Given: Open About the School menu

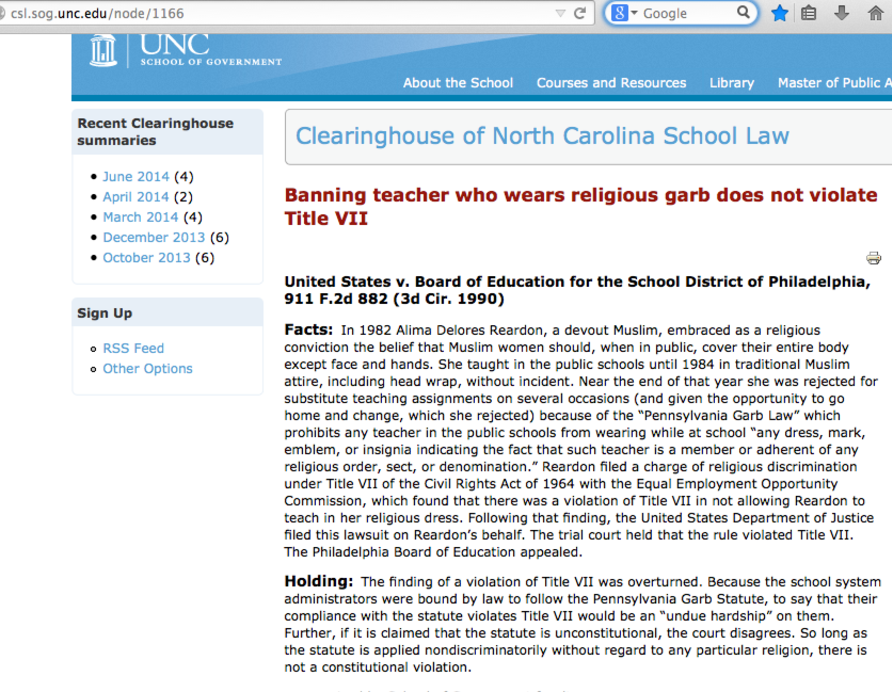Looking at the screenshot, I should (x=458, y=83).
